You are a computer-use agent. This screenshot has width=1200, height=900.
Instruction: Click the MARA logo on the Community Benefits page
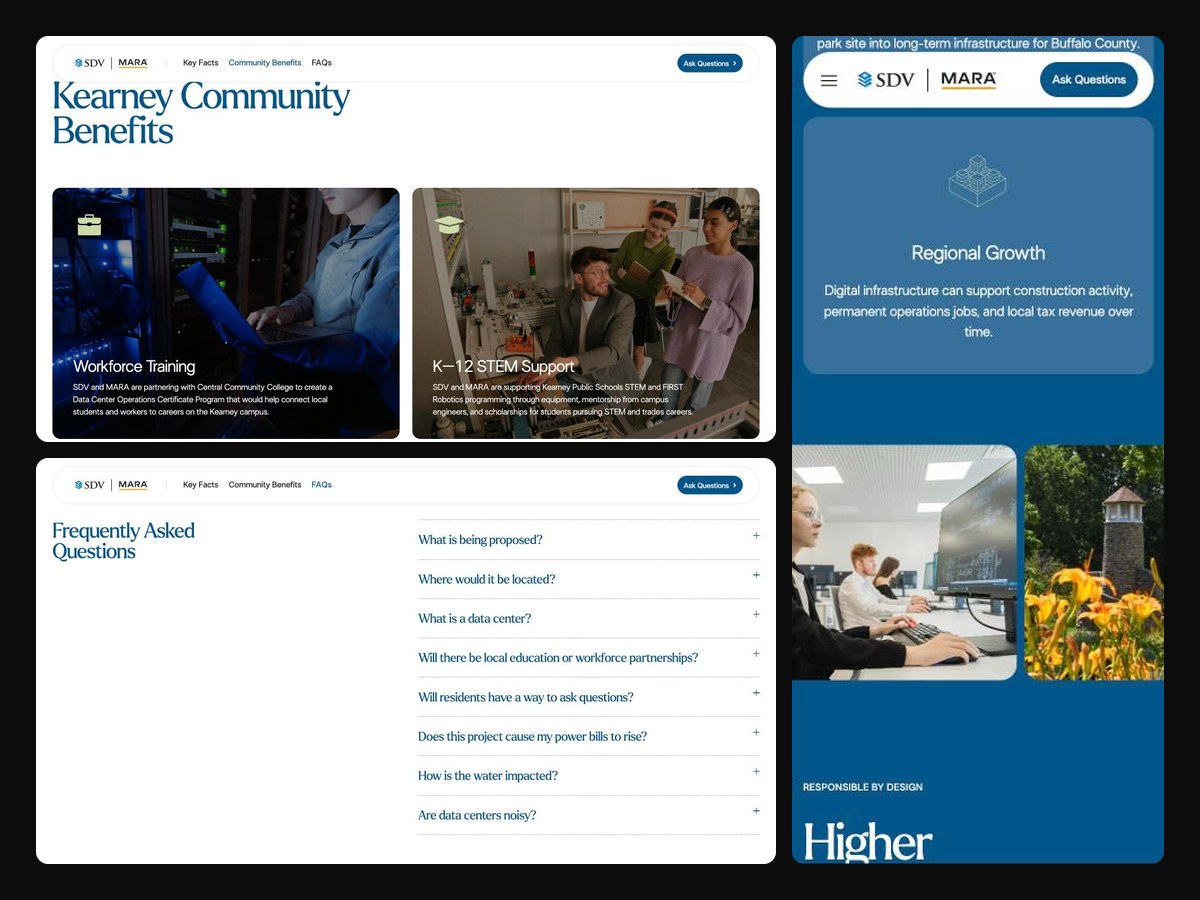[x=133, y=63]
